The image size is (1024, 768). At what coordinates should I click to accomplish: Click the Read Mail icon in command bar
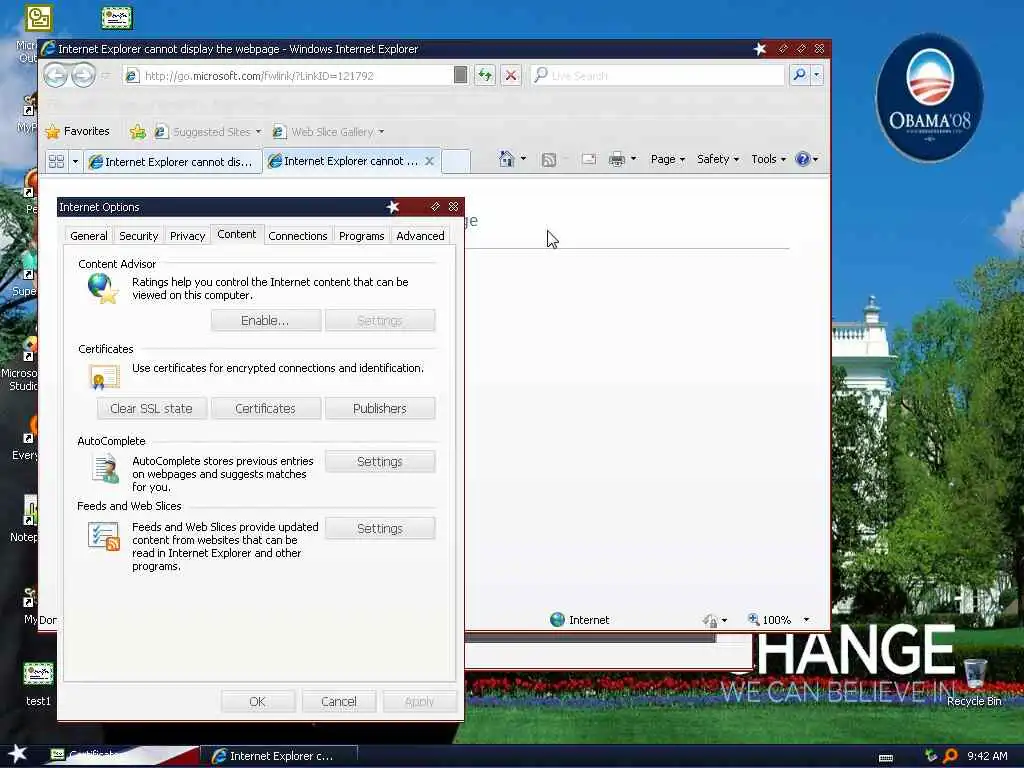(x=588, y=159)
